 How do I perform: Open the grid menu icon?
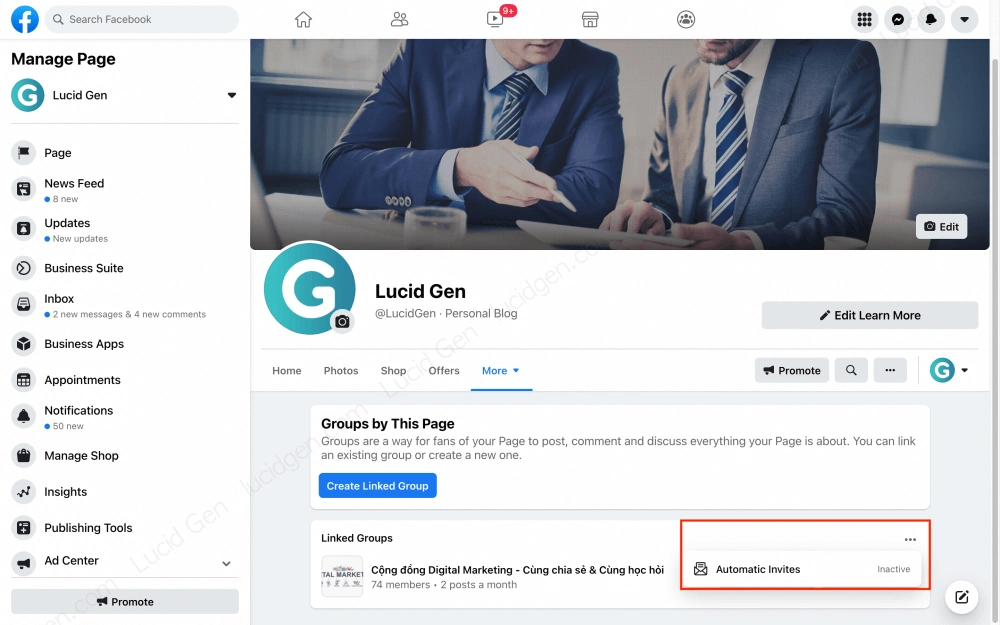coord(864,20)
